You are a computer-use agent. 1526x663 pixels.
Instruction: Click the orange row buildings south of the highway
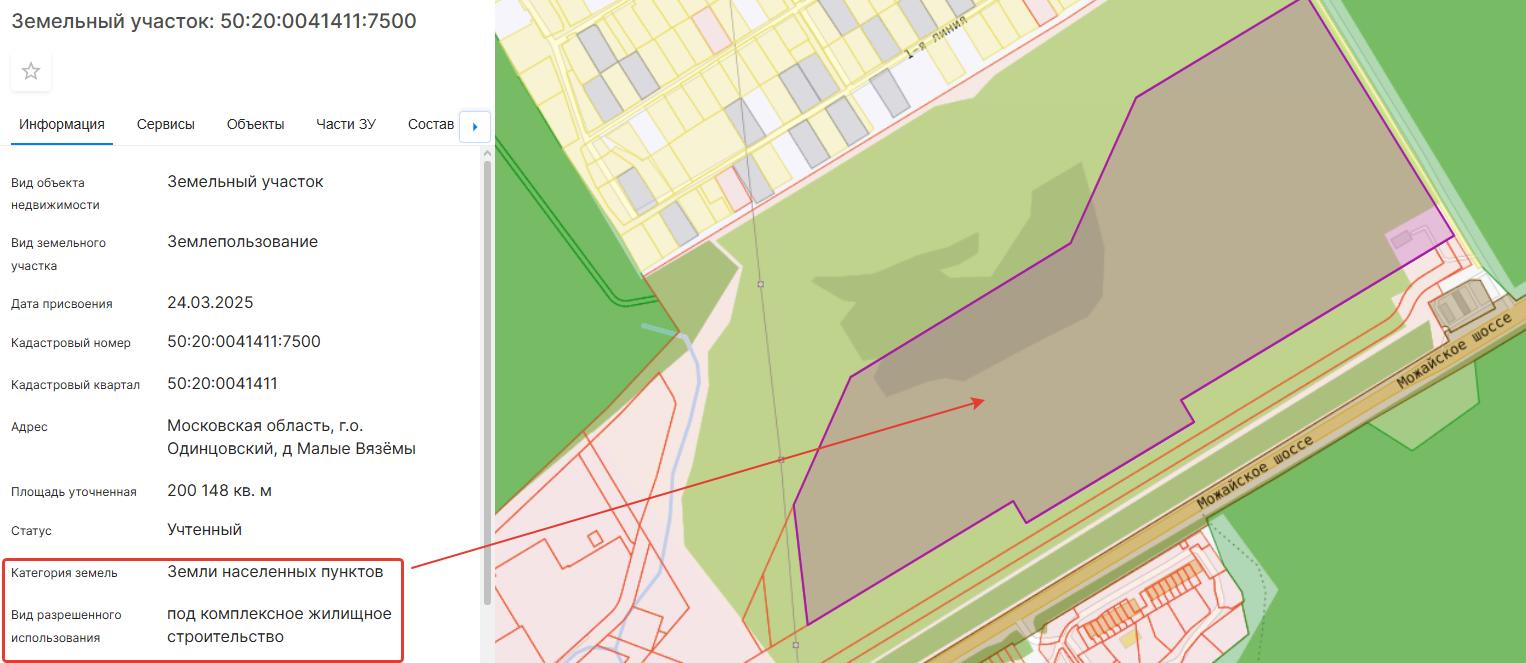[1170, 580]
